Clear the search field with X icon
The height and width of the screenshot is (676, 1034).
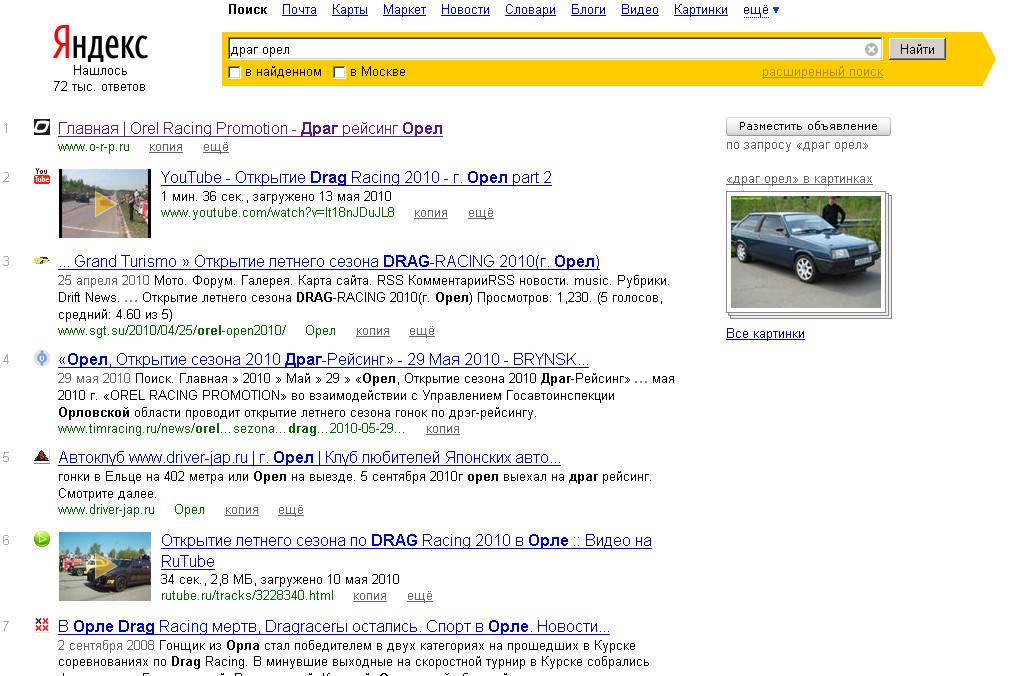(x=871, y=49)
